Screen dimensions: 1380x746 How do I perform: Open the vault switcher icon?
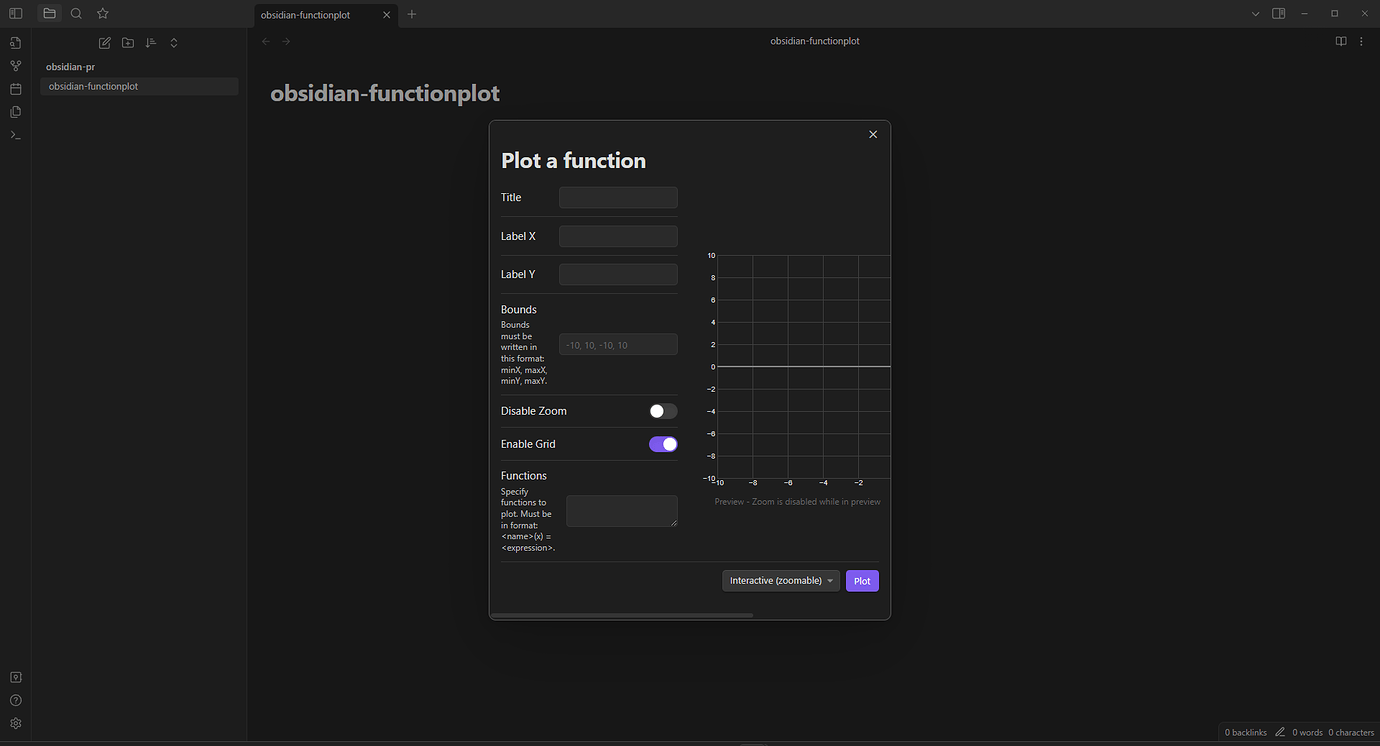15,677
